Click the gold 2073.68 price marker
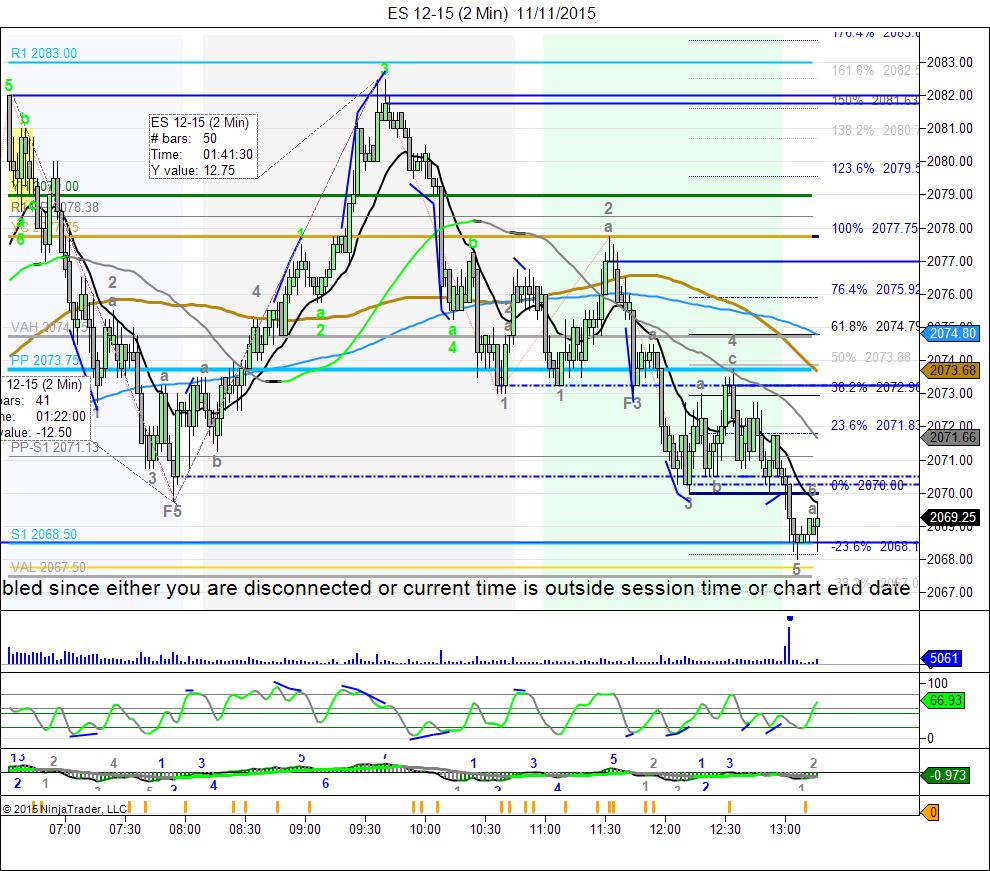 (x=952, y=370)
